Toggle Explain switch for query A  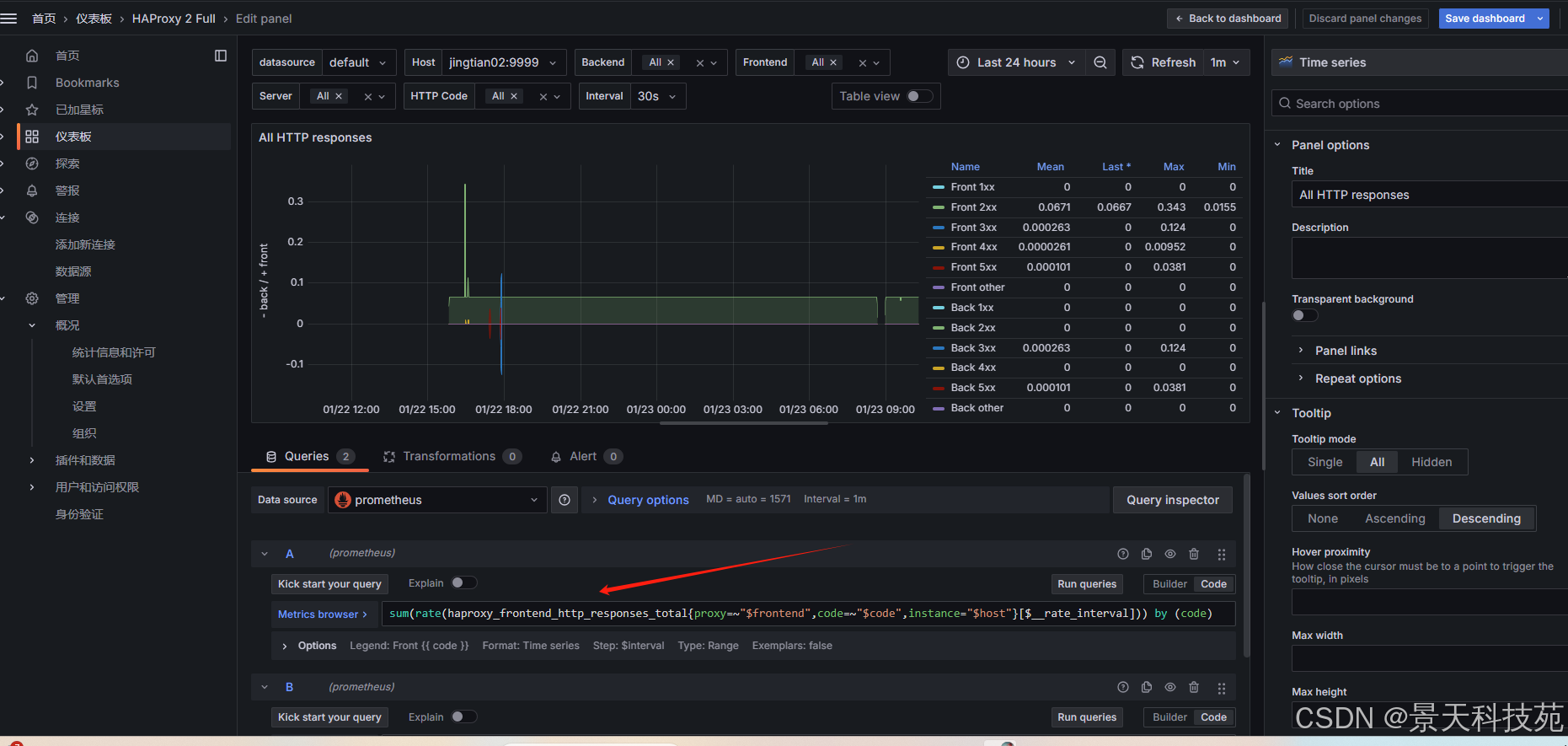coord(464,583)
